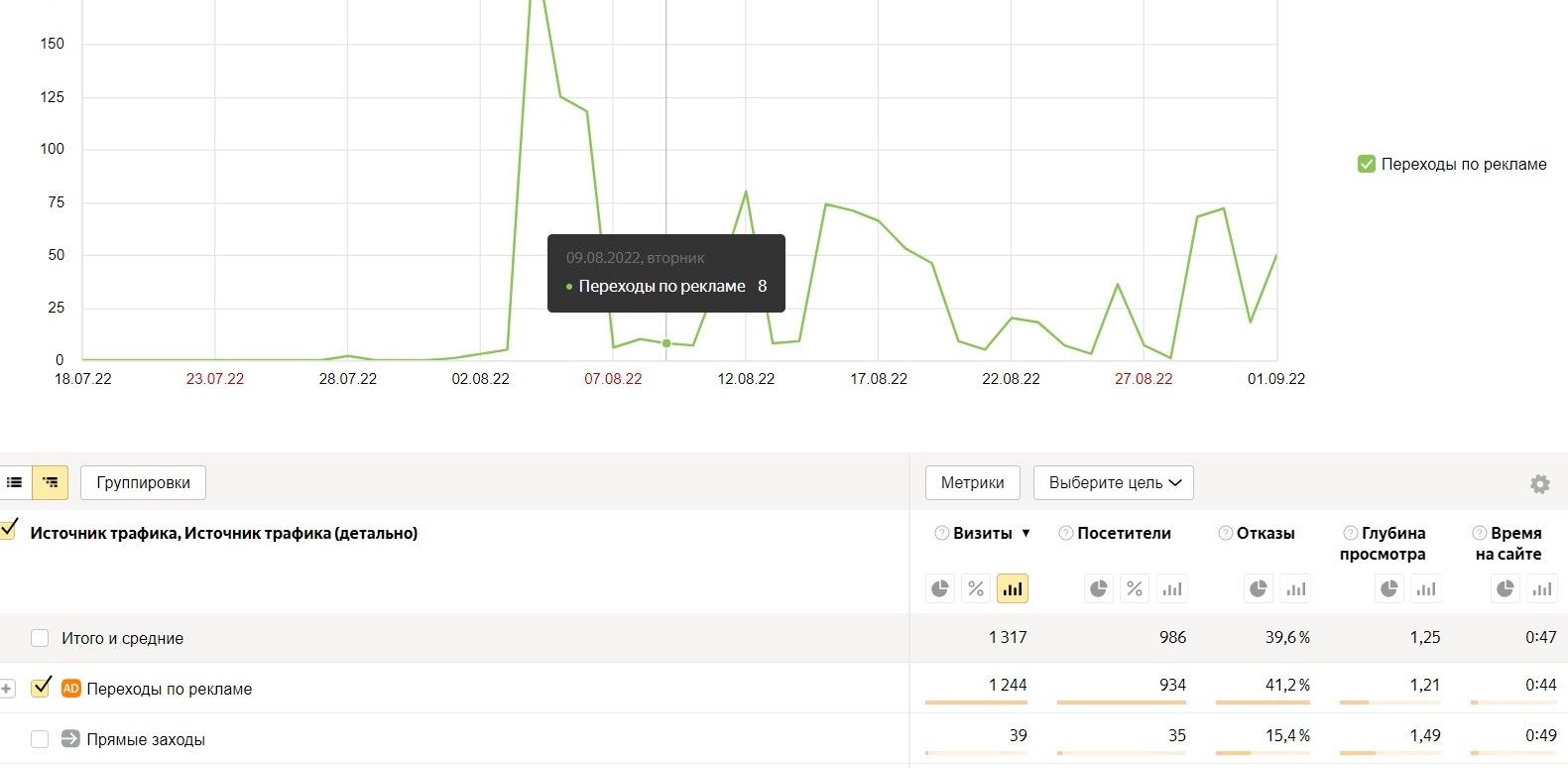The image size is (1568, 768).
Task: Open the Метрики button
Action: pos(972,482)
